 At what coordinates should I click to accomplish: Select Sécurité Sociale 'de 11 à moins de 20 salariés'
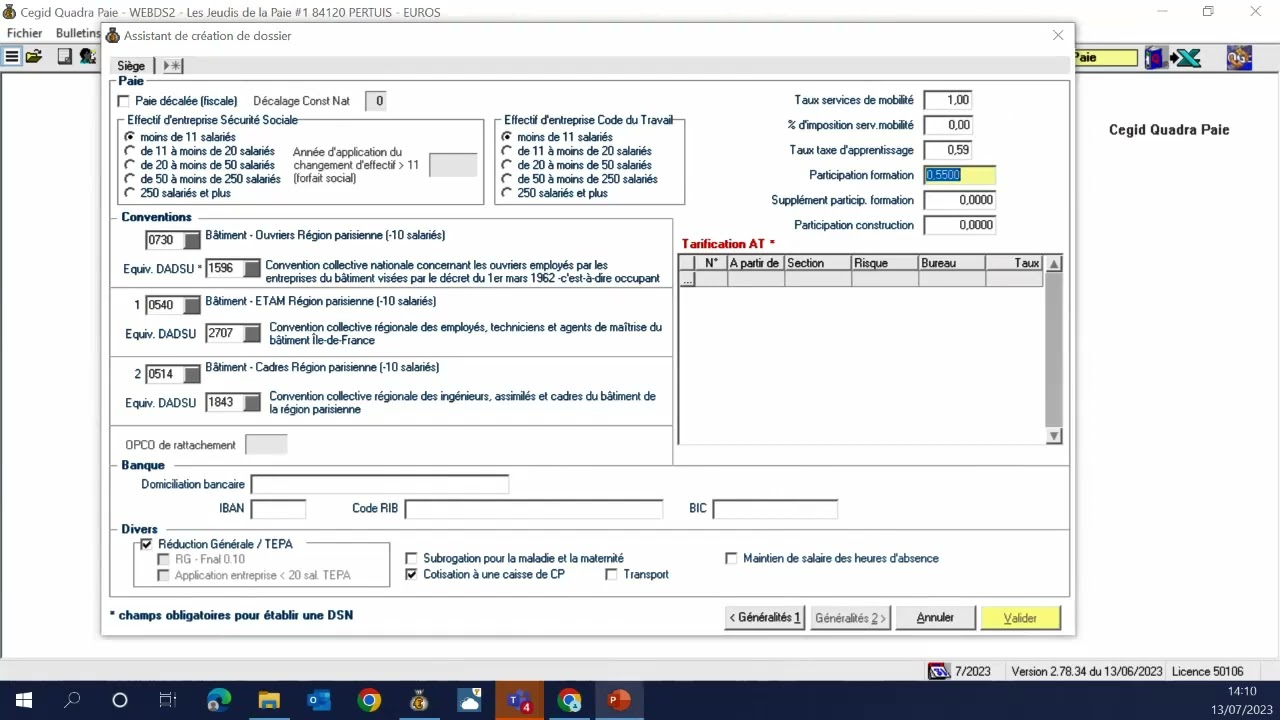[x=129, y=151]
